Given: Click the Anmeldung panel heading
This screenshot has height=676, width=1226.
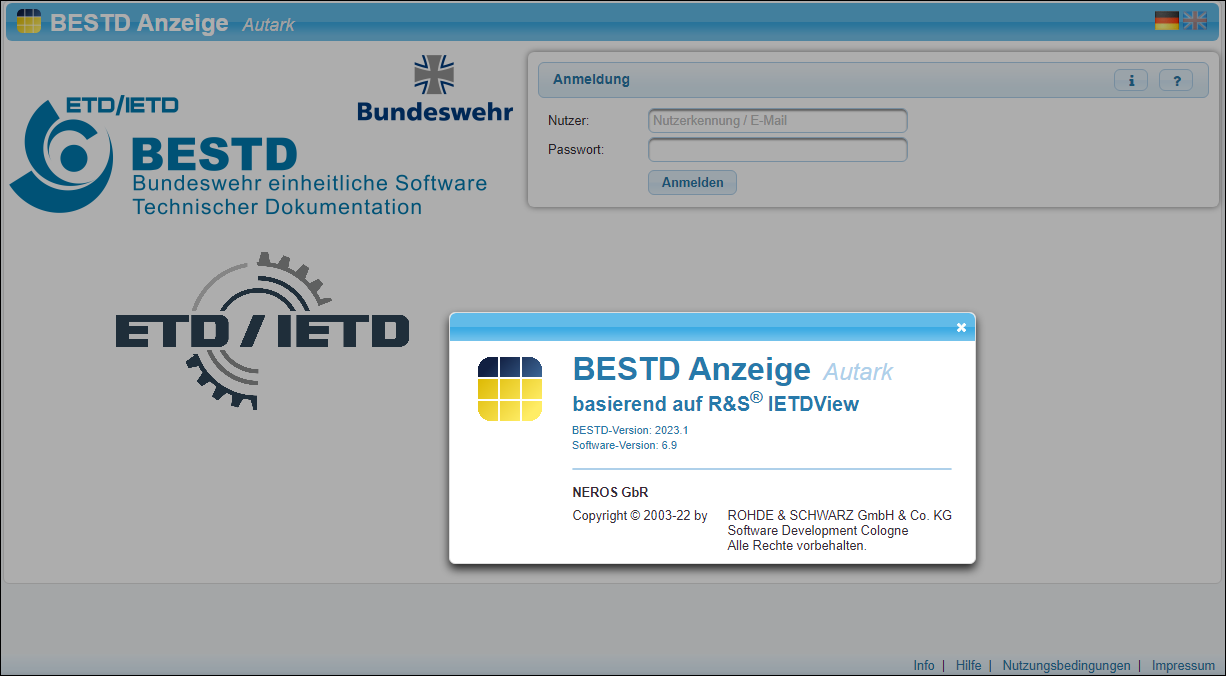Looking at the screenshot, I should click(591, 80).
